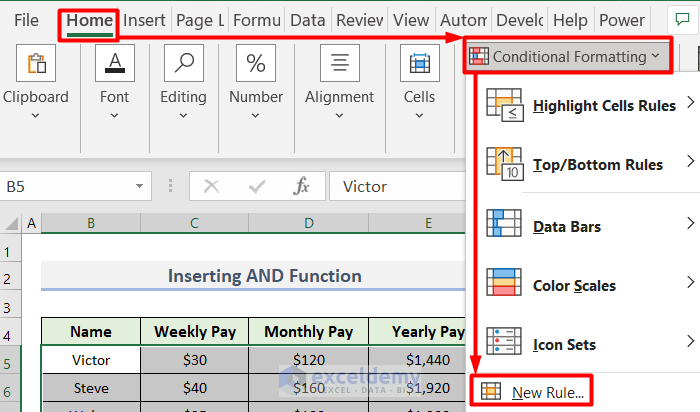Click the Font color icon
The width and height of the screenshot is (700, 412).
click(115, 63)
